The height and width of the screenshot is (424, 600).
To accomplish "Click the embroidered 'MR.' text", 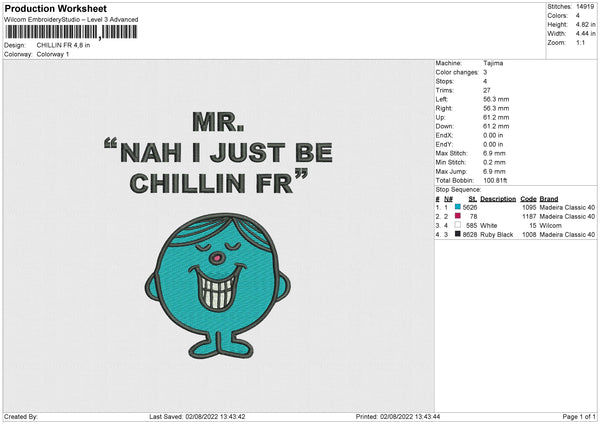I will [218, 122].
